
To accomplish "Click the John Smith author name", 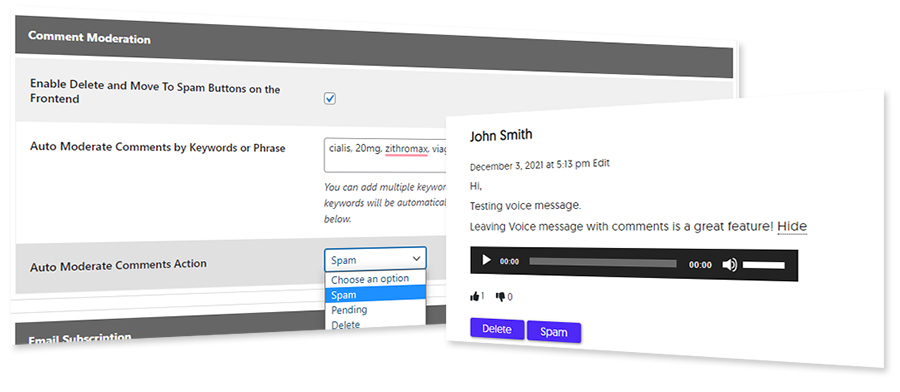I will click(501, 135).
